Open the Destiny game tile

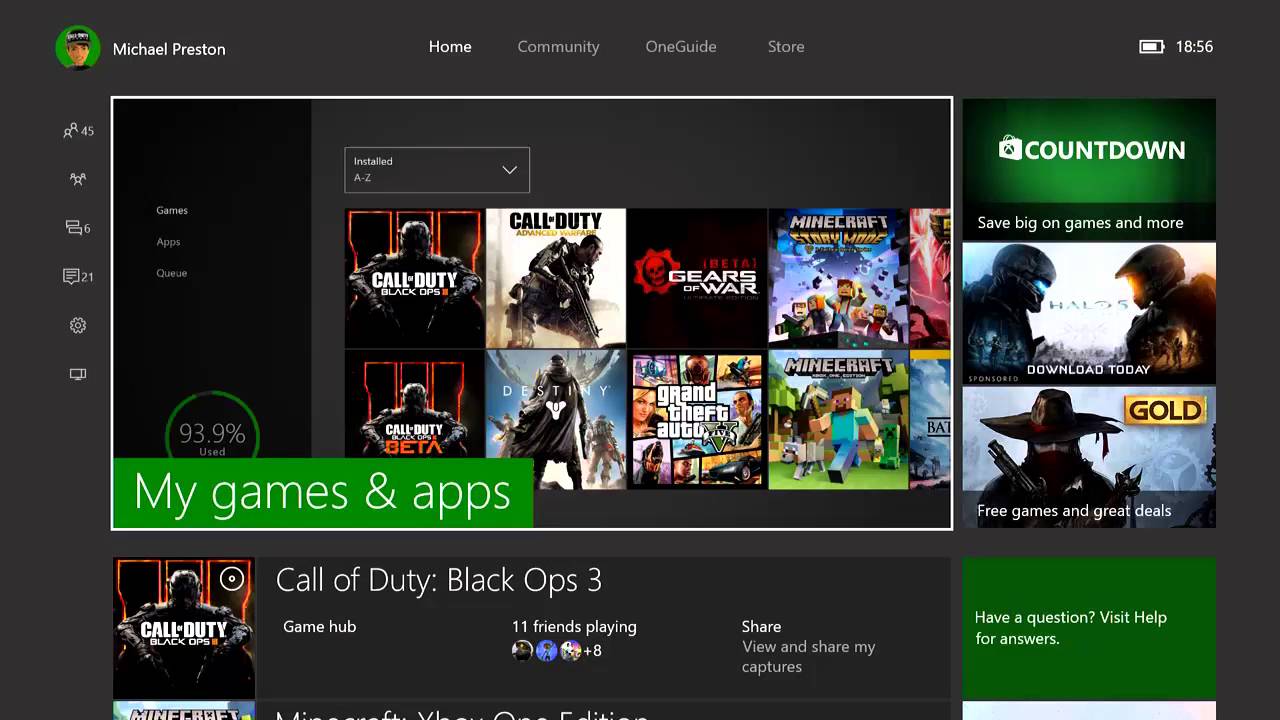(x=556, y=420)
